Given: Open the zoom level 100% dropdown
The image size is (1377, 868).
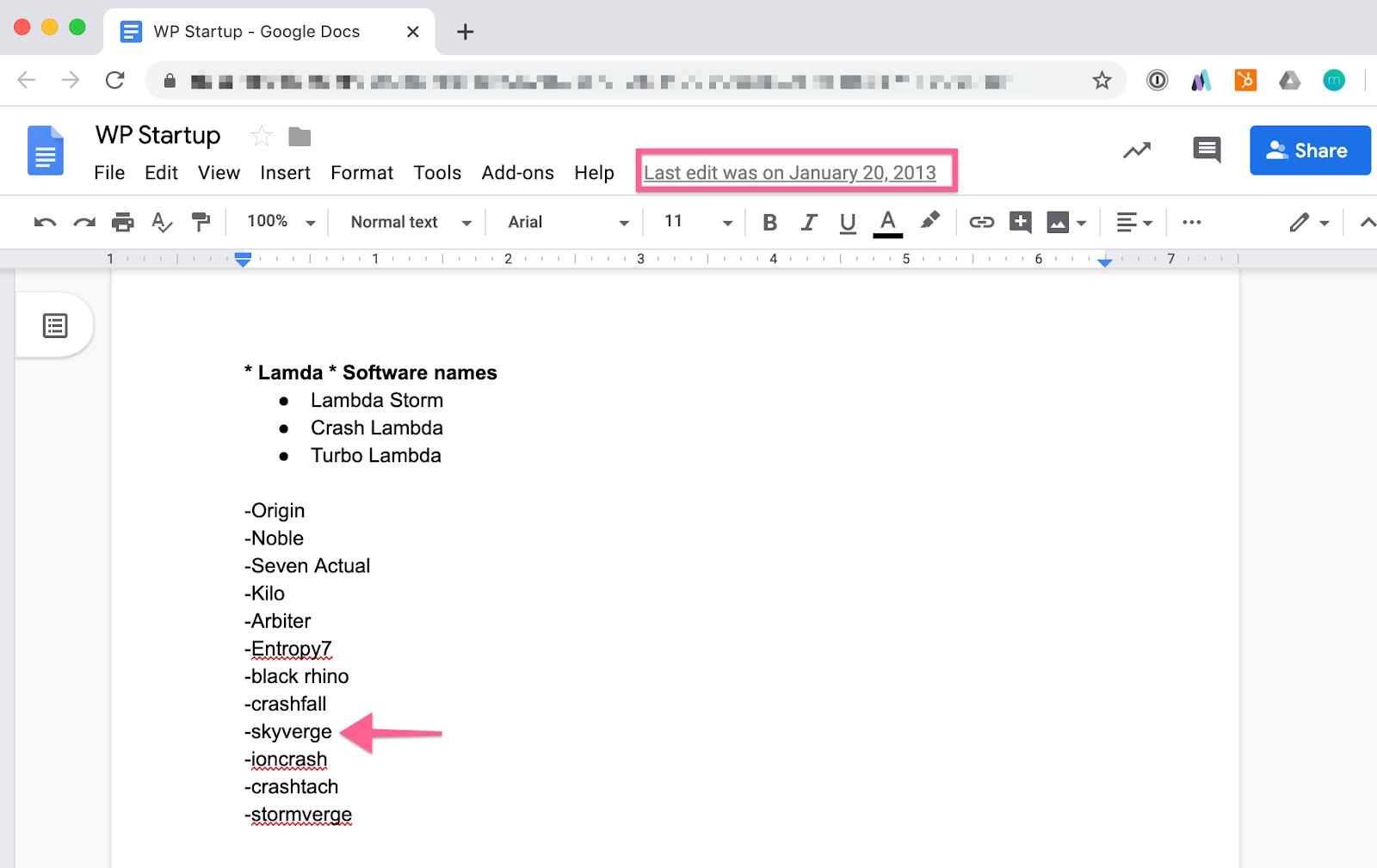Looking at the screenshot, I should (x=281, y=222).
